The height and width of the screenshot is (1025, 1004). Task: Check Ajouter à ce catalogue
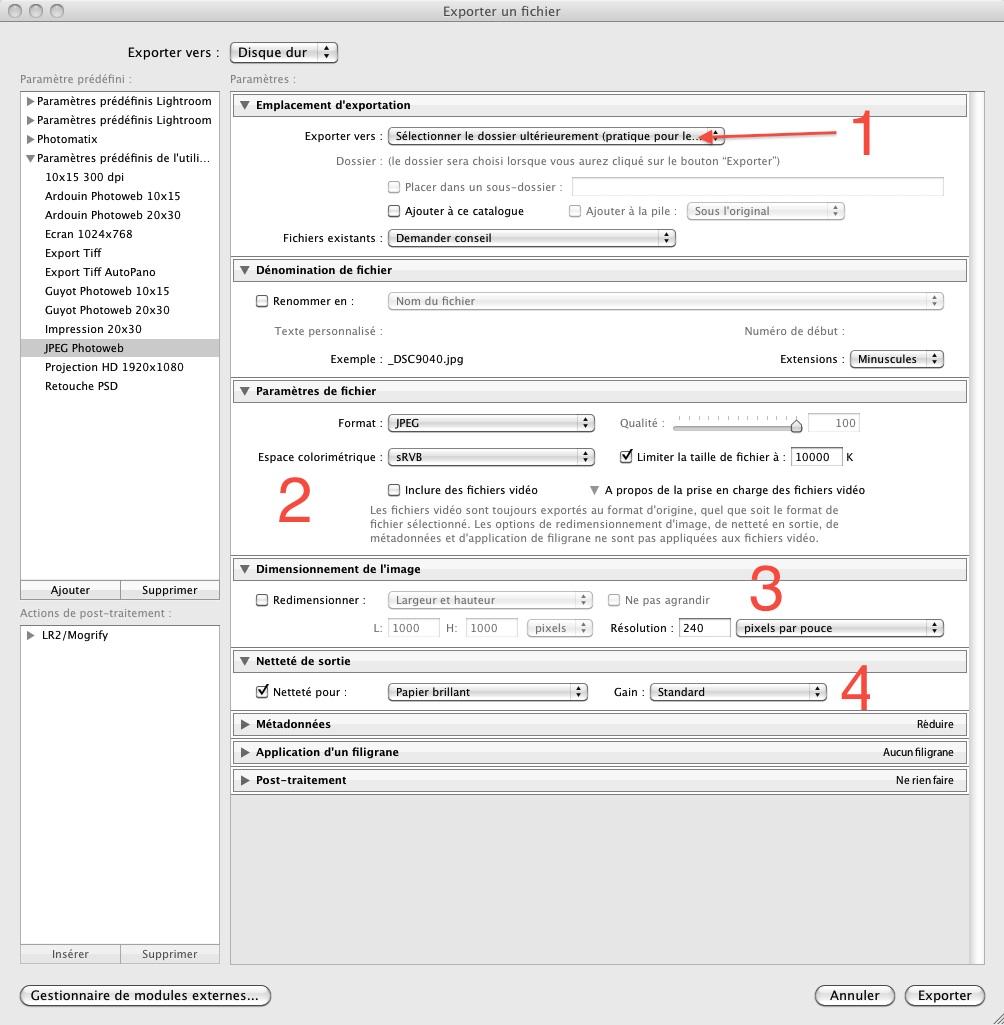394,211
